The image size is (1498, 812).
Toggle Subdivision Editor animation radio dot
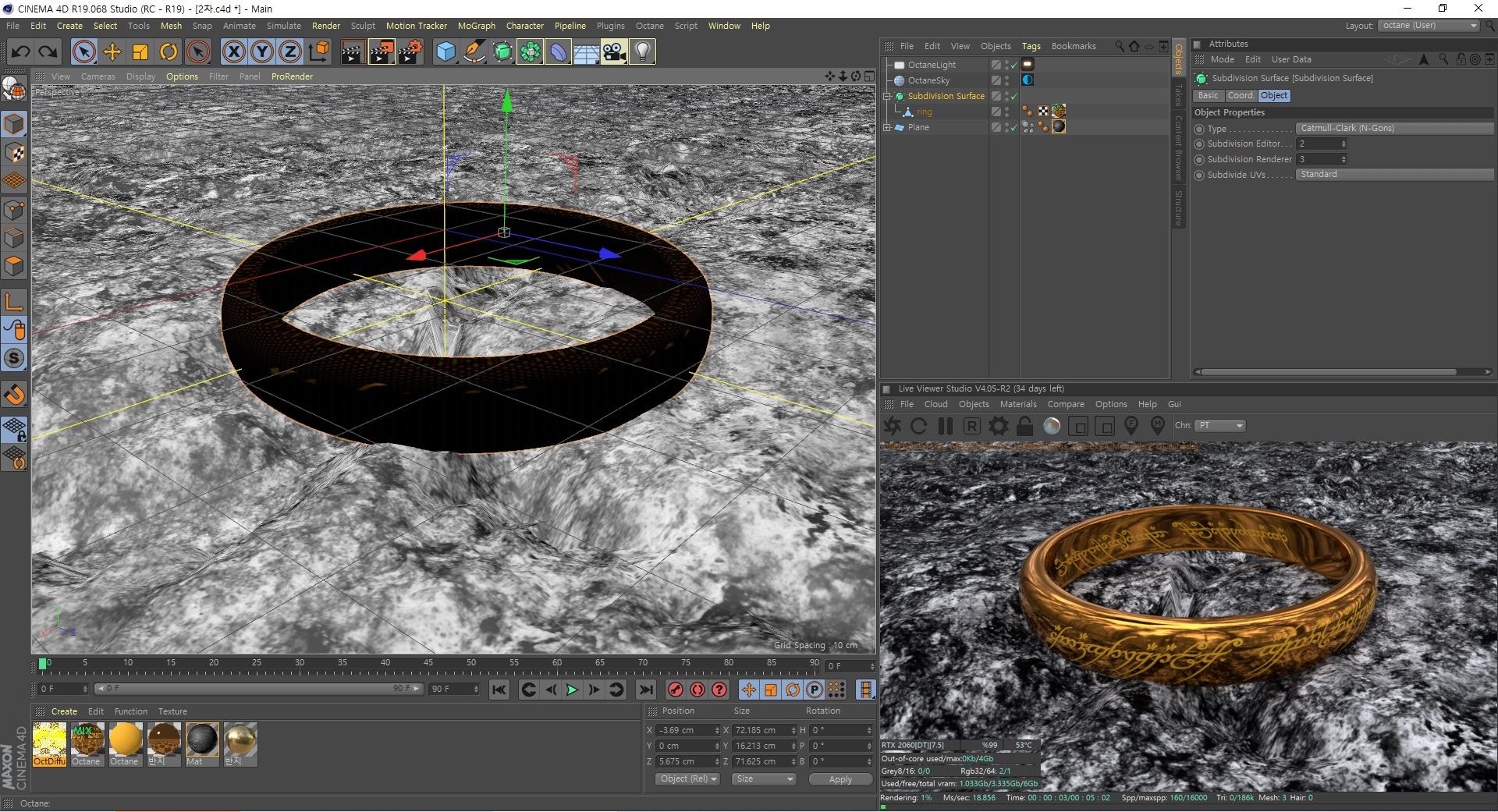(x=1200, y=144)
